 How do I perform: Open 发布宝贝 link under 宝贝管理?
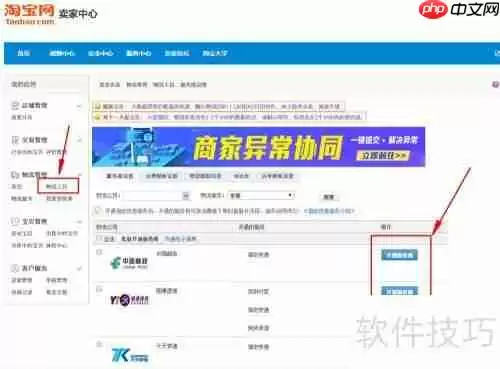click(22, 233)
